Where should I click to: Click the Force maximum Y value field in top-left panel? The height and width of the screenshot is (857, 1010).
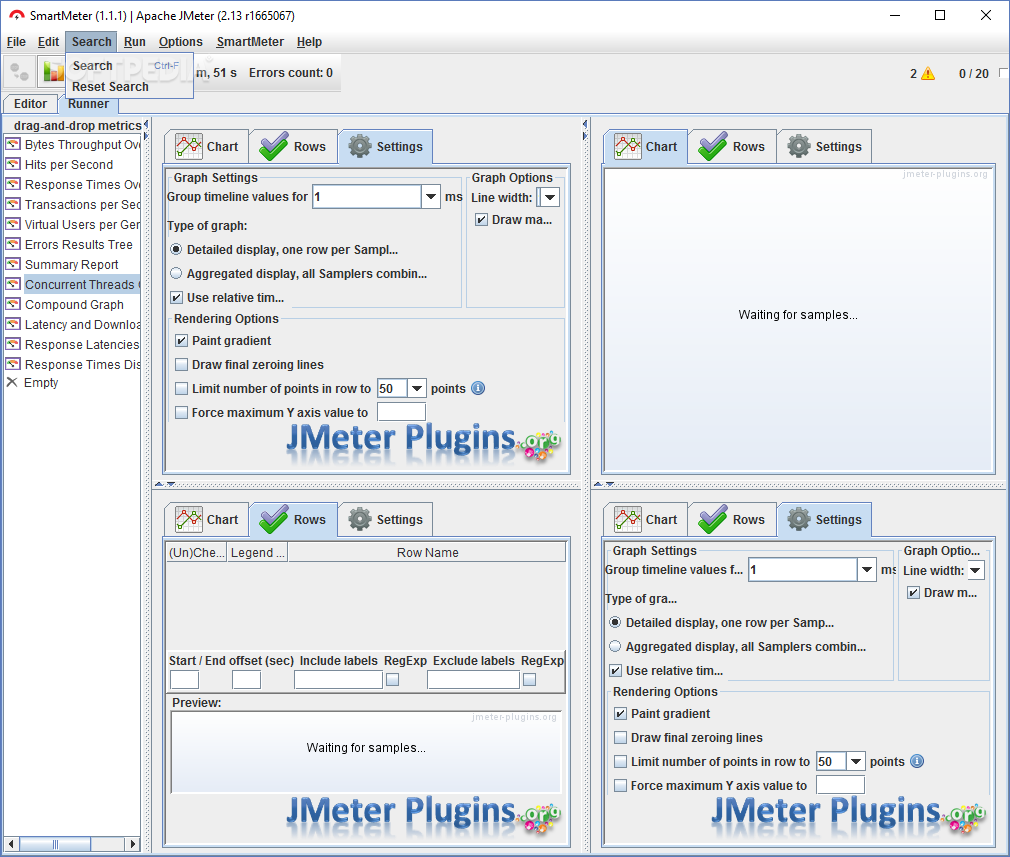pyautogui.click(x=401, y=412)
